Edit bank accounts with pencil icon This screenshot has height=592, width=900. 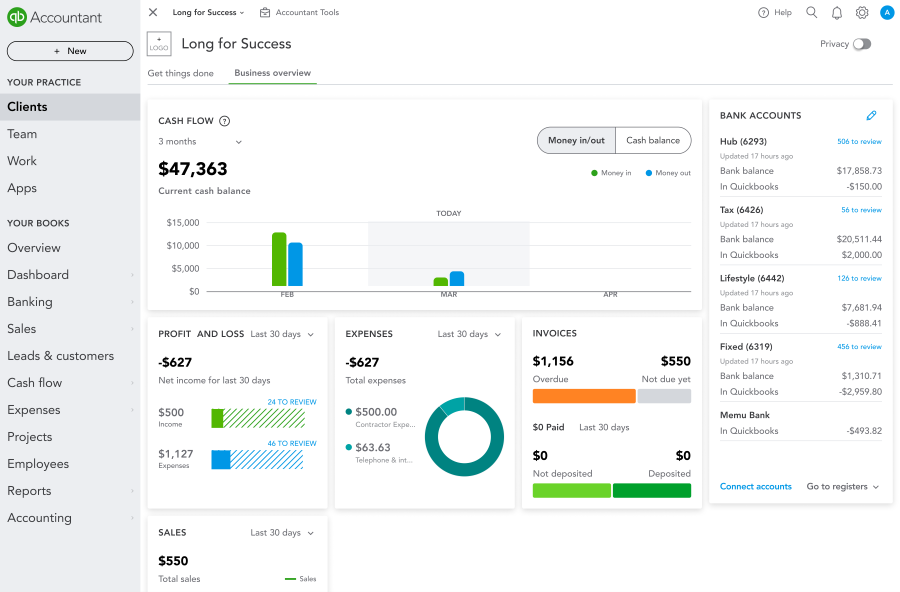pos(871,115)
